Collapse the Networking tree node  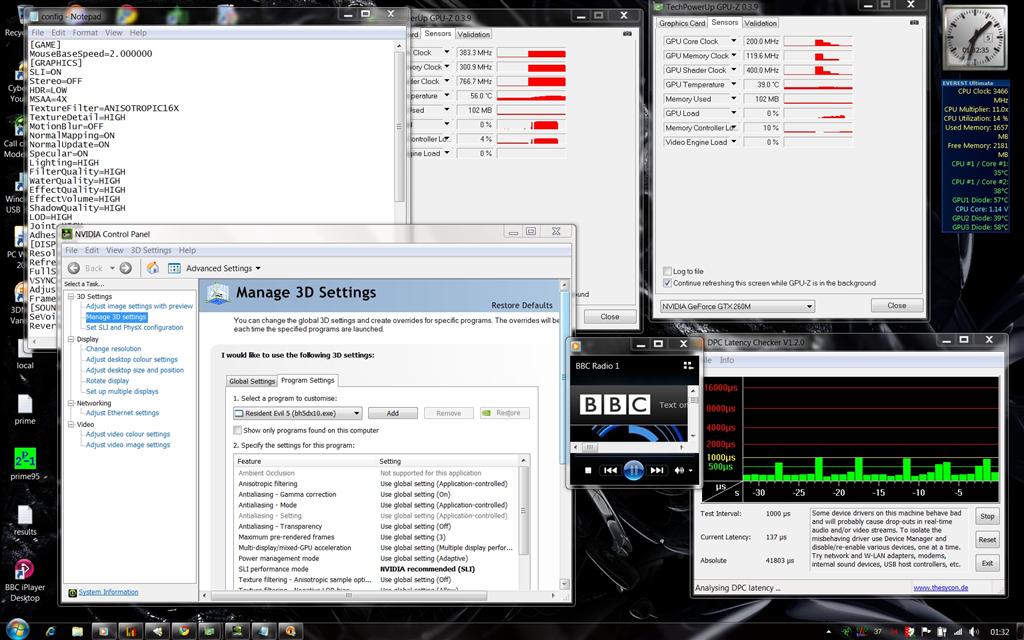tap(71, 403)
